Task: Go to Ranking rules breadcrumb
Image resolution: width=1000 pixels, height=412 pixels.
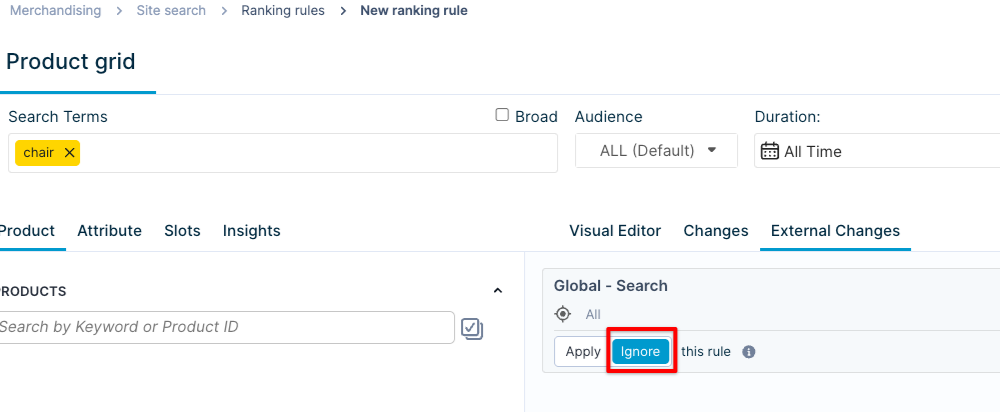Action: click(283, 11)
